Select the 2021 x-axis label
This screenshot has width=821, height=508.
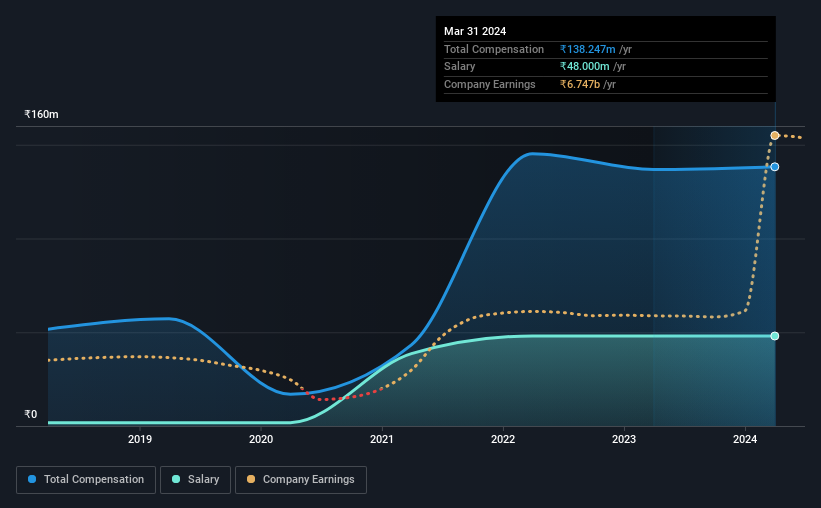tap(382, 439)
